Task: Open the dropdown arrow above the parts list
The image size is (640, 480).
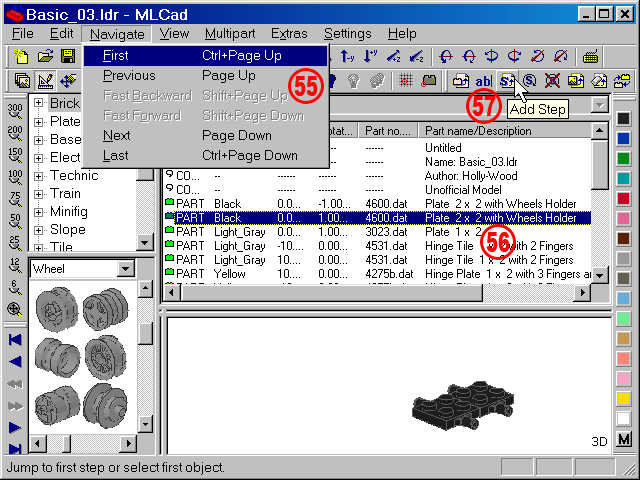Action: point(599,105)
